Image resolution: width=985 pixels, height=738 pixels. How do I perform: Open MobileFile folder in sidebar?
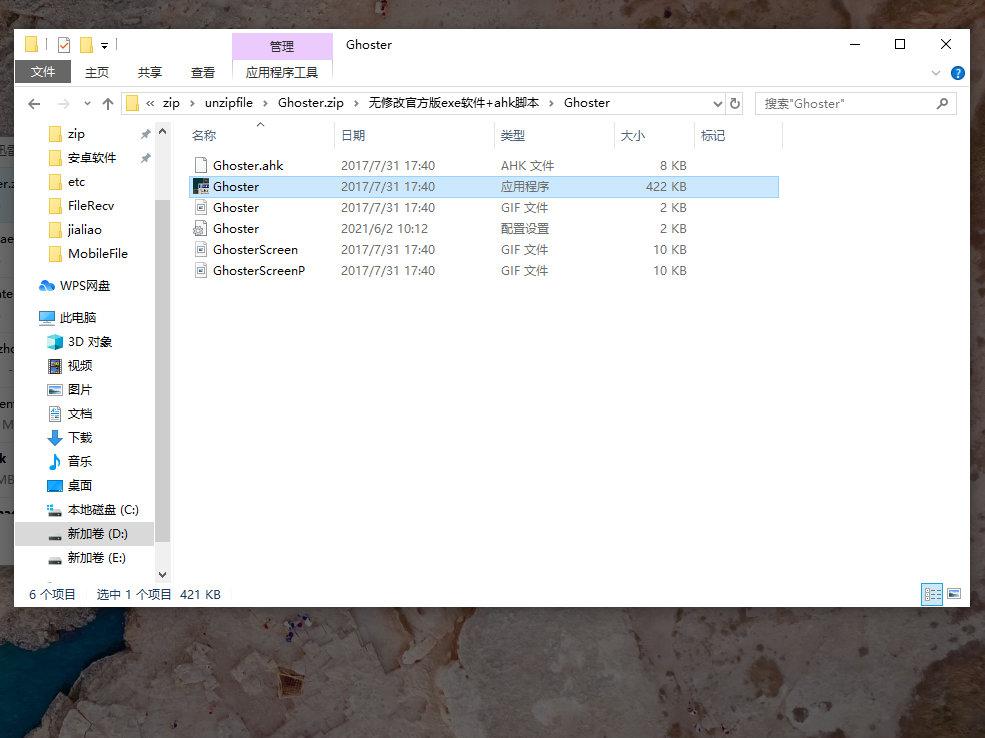[x=97, y=254]
